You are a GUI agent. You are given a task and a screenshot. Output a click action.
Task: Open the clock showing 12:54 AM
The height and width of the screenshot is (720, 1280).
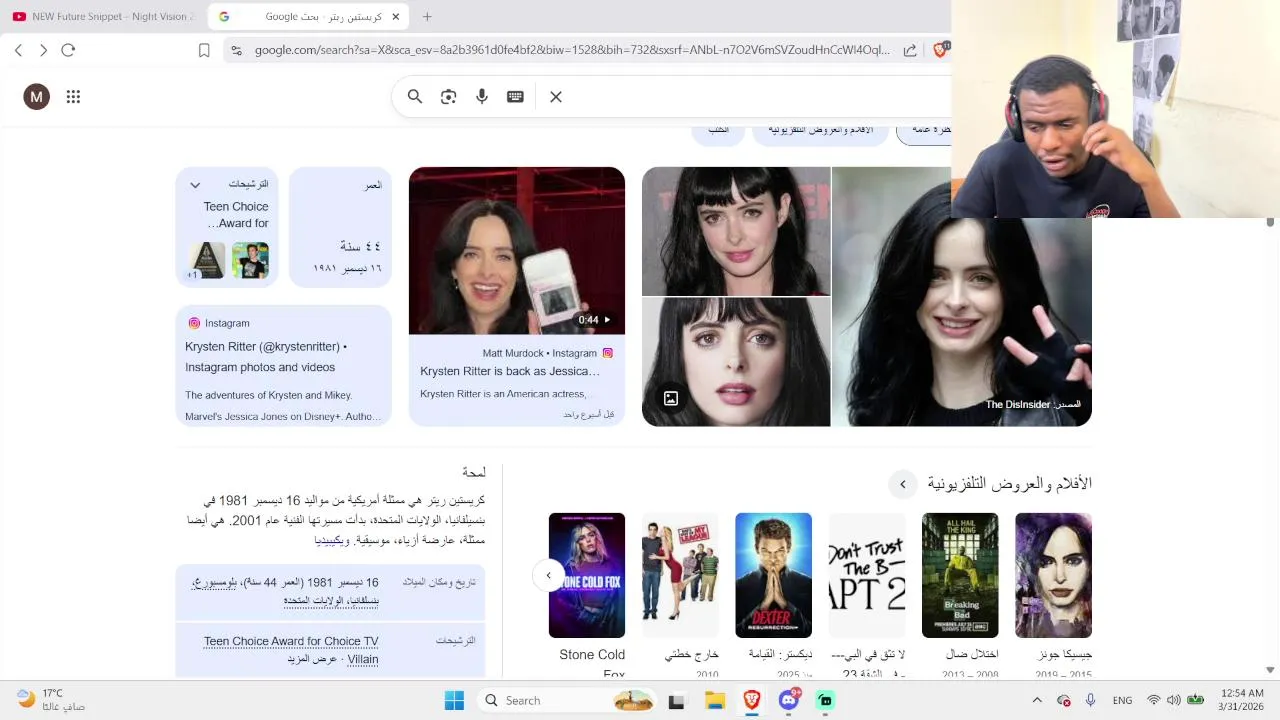pyautogui.click(x=1241, y=700)
